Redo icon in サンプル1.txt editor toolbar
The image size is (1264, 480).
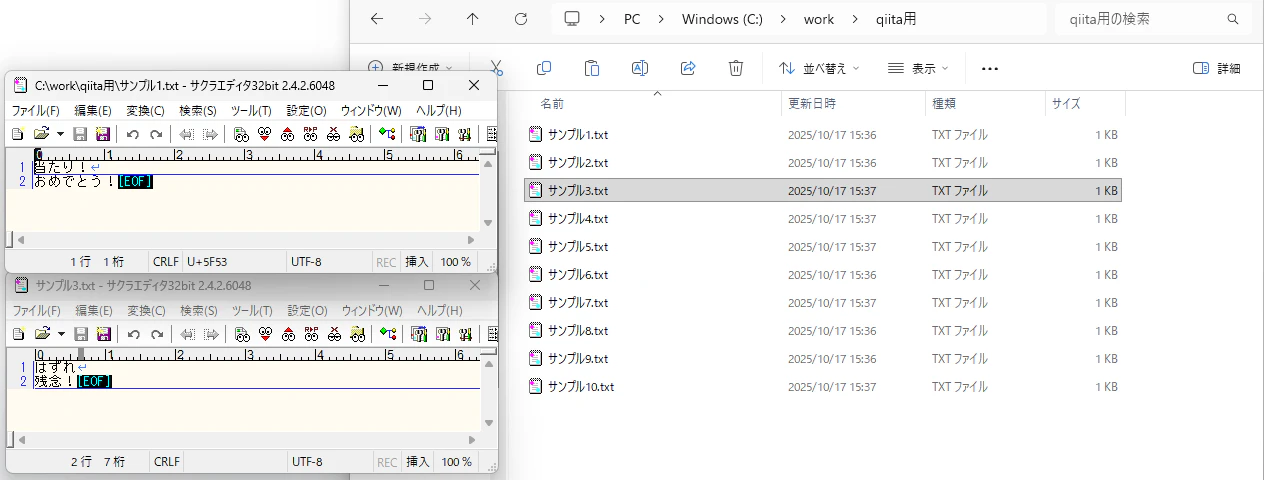pos(156,134)
